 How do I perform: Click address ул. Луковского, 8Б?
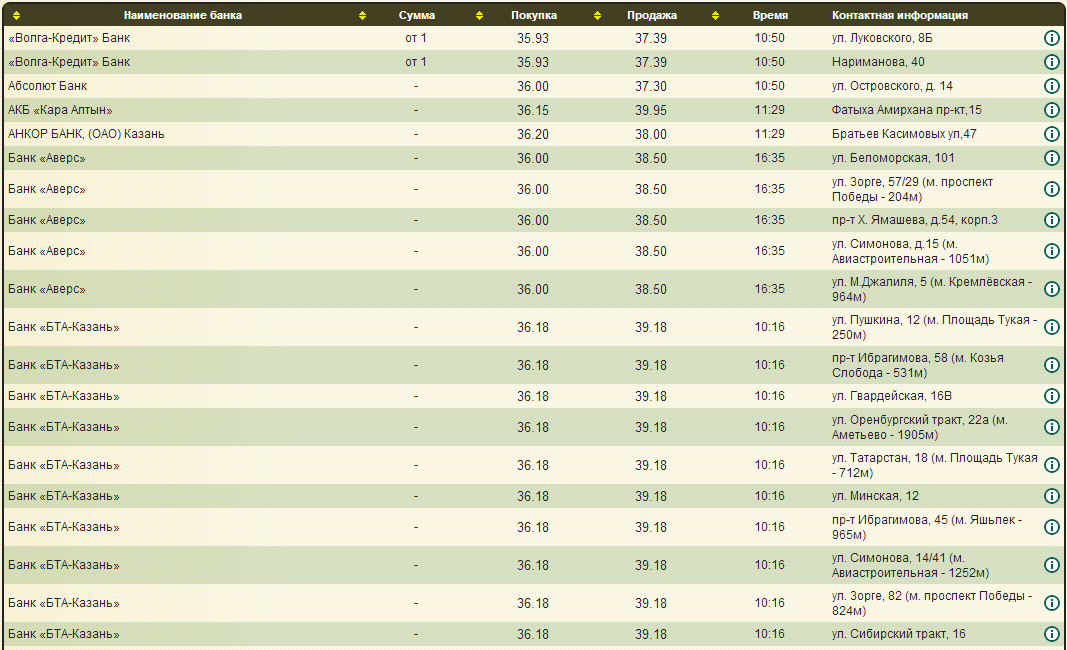882,38
